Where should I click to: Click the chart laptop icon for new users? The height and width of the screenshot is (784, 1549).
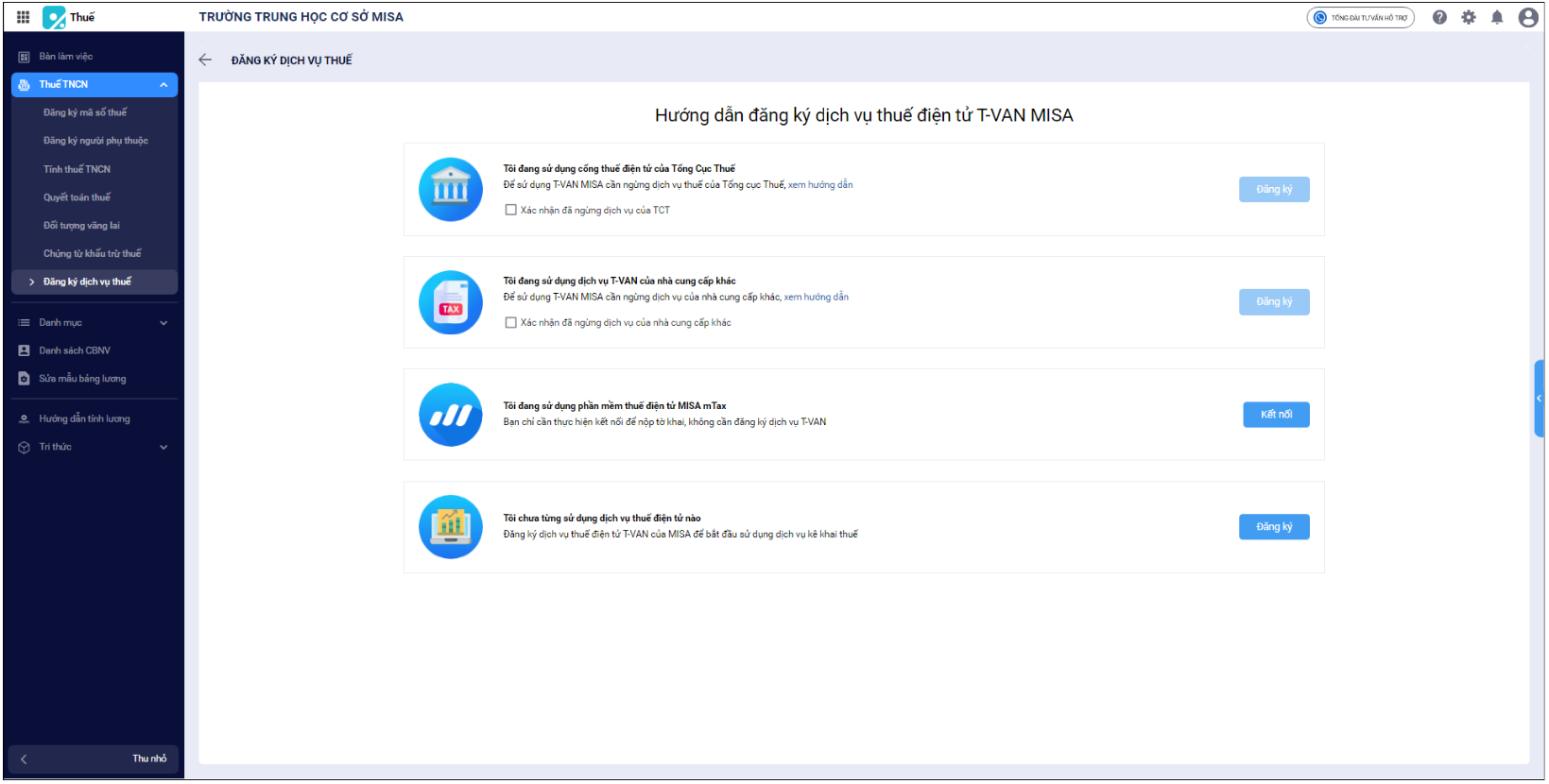pos(451,527)
